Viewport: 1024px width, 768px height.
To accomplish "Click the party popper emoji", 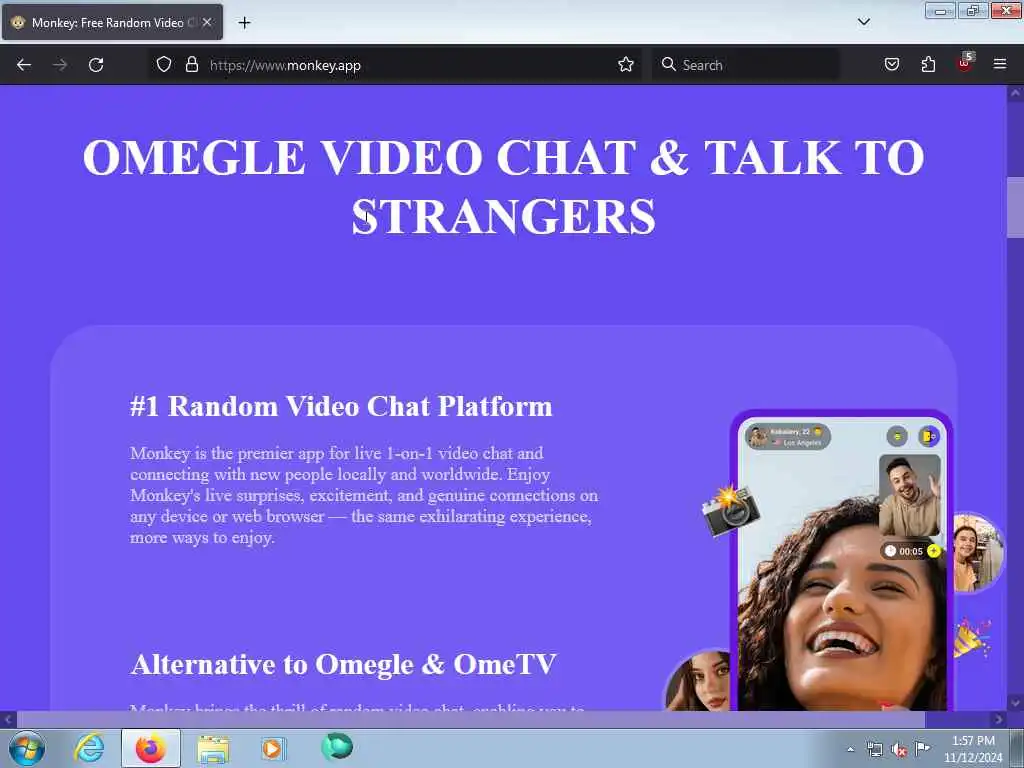I will pyautogui.click(x=971, y=638).
